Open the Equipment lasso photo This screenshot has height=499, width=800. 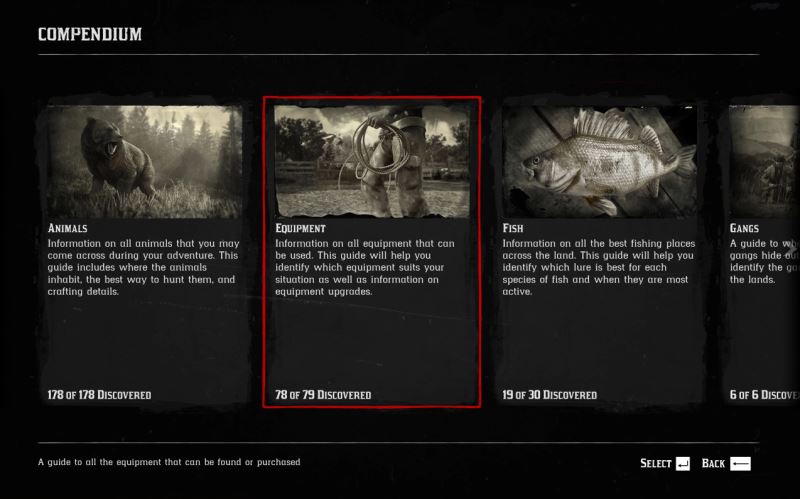coord(372,161)
